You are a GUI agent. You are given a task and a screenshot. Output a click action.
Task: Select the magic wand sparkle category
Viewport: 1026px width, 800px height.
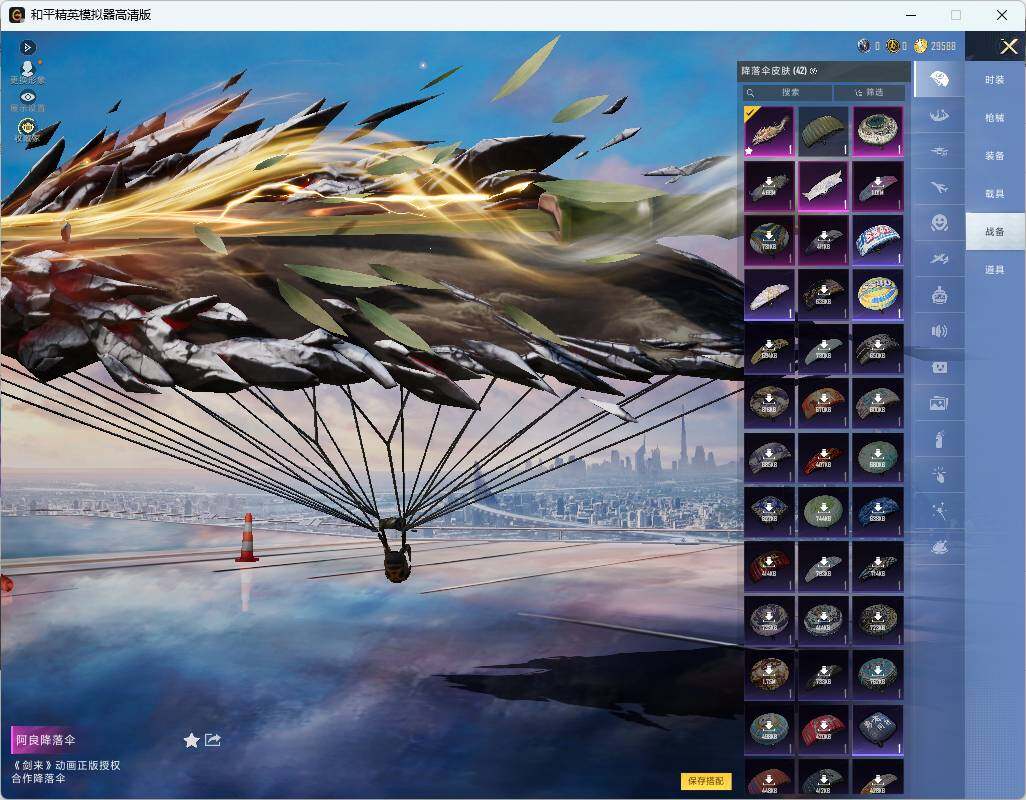[939, 512]
